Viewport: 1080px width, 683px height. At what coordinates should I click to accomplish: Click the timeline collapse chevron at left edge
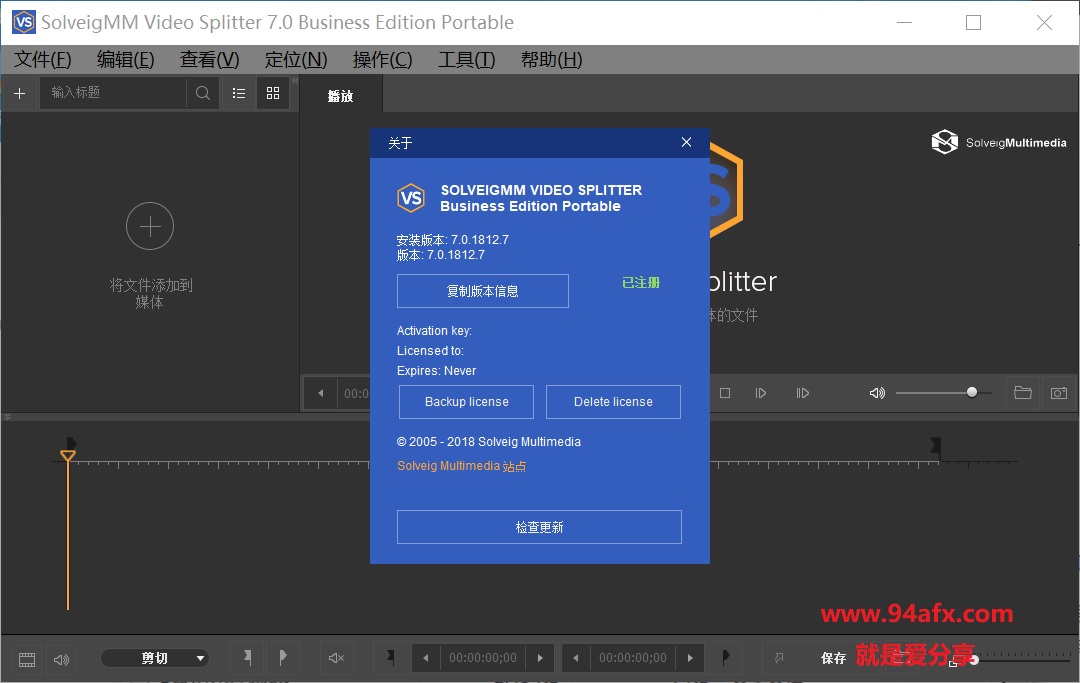pyautogui.click(x=8, y=417)
